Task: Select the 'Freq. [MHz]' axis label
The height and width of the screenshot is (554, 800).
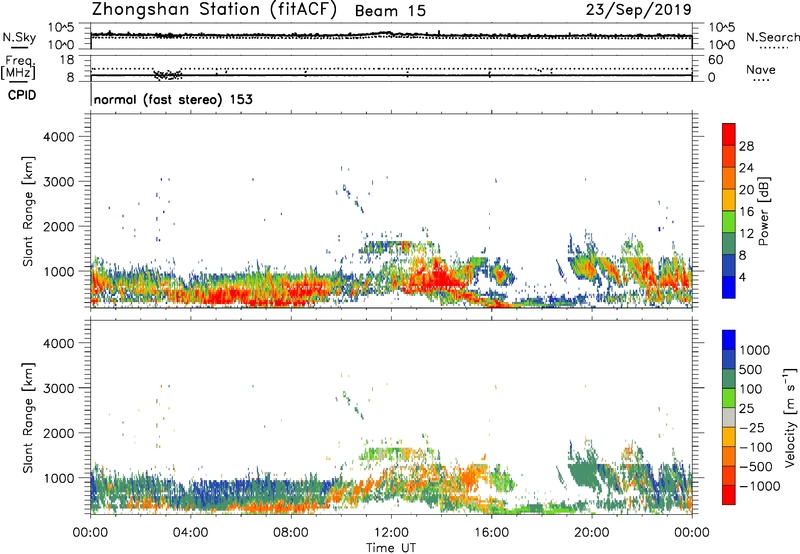Action: point(18,68)
